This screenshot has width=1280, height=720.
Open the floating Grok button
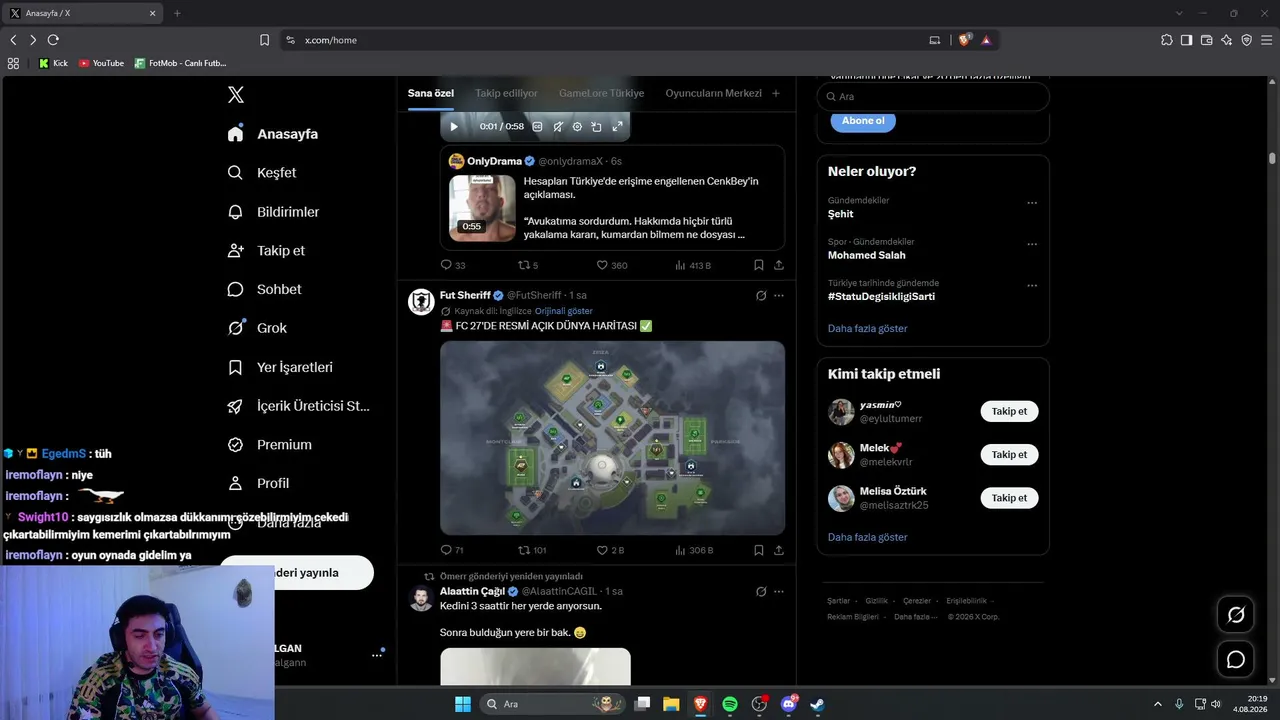point(1236,615)
